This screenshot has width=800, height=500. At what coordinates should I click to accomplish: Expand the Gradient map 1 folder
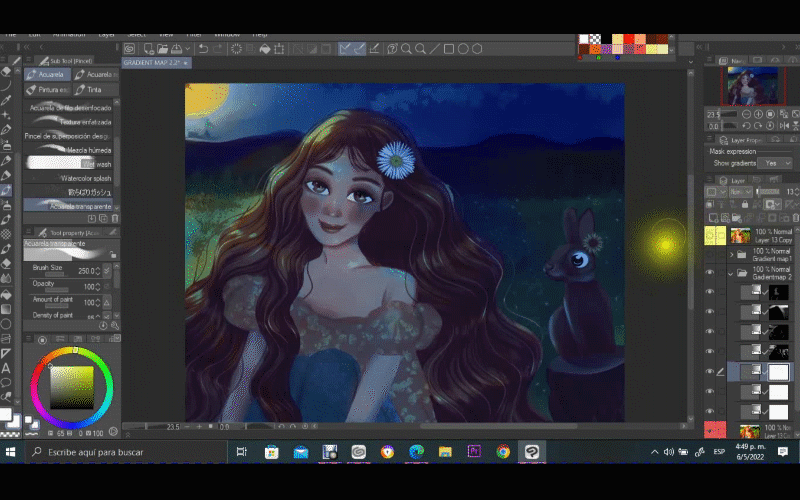click(732, 254)
